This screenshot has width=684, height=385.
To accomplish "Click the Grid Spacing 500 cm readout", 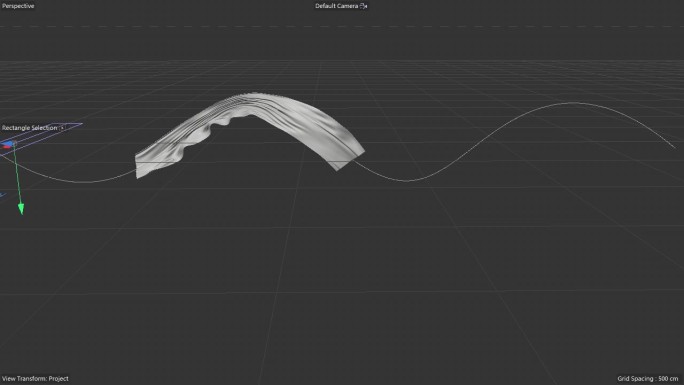I will 648,378.
